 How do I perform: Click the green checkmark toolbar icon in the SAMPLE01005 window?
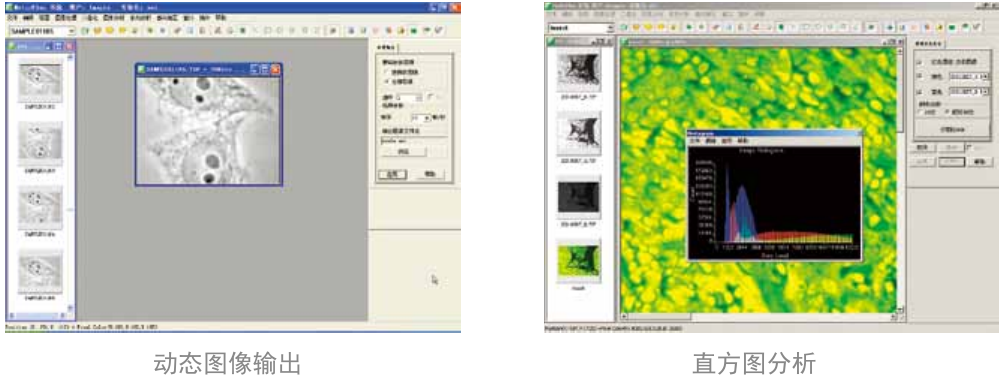pos(438,30)
